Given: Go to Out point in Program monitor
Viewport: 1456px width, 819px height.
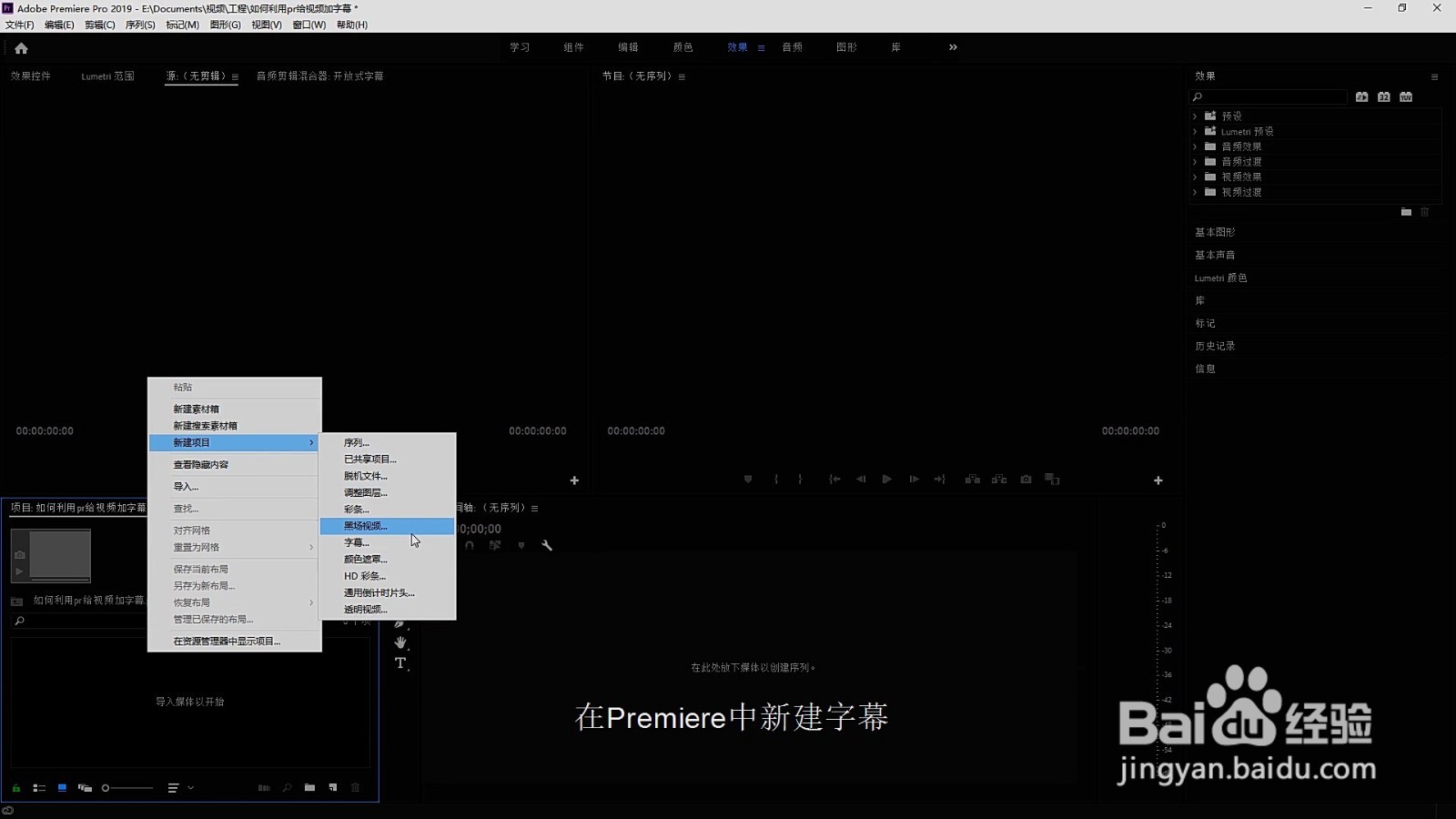Looking at the screenshot, I should pyautogui.click(x=940, y=480).
